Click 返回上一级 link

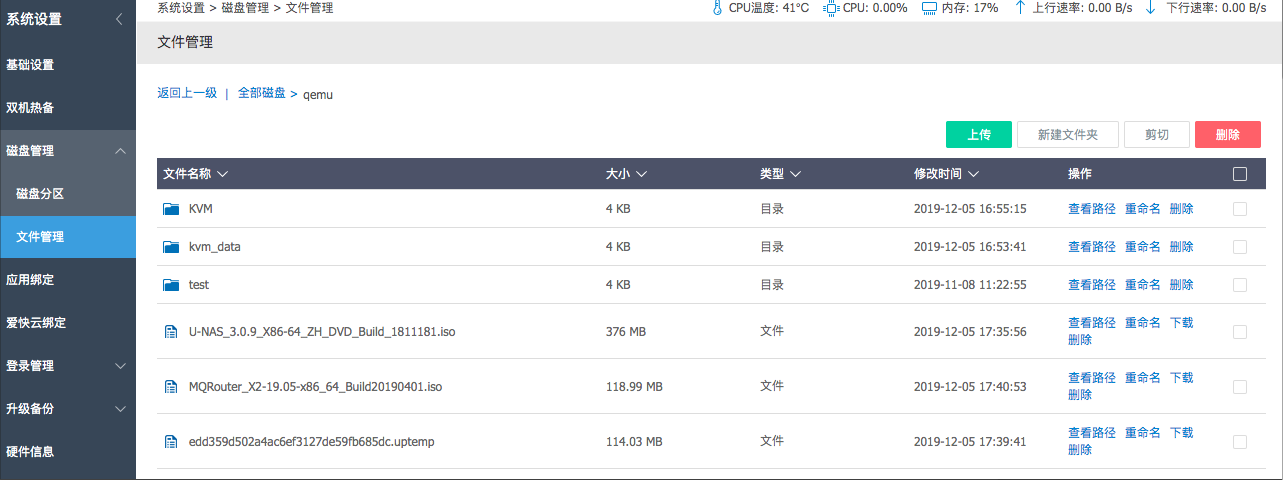[x=187, y=93]
